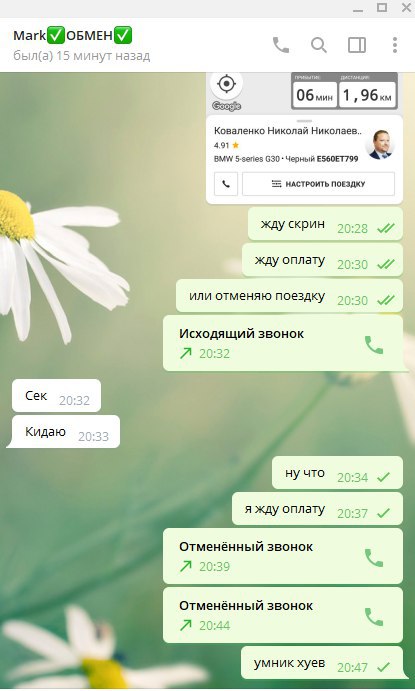Image resolution: width=415 pixels, height=691 pixels.
Task: Click the incoming message 'Сек'
Action: [56, 396]
